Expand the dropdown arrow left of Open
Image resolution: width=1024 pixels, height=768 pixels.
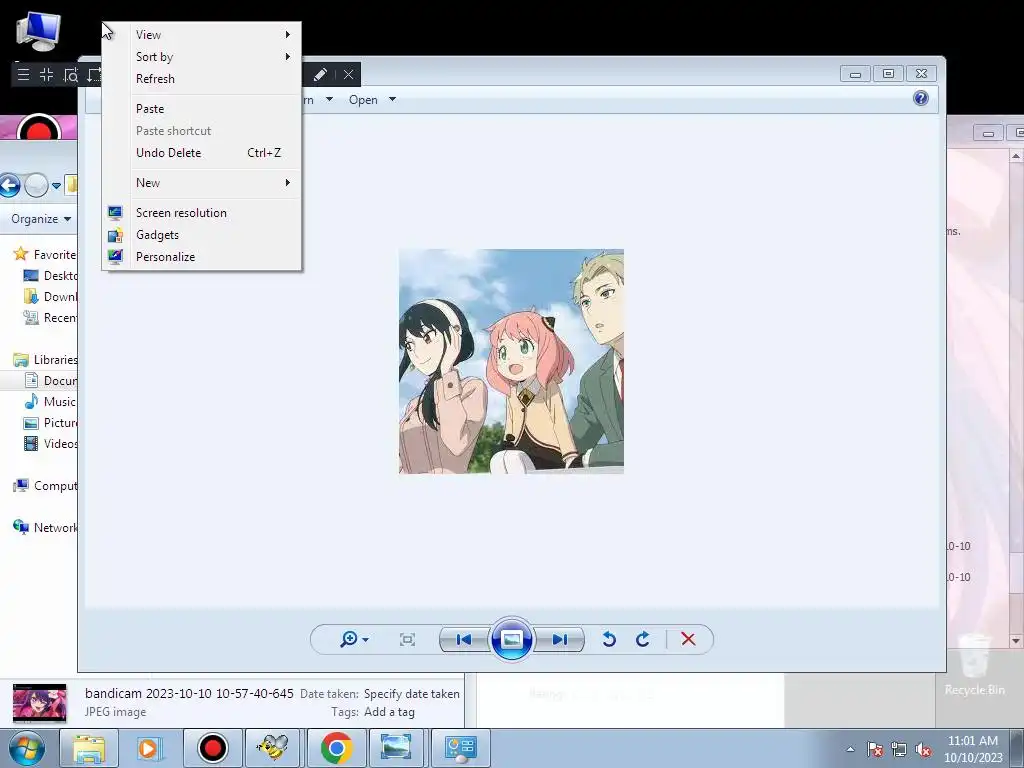pos(329,100)
